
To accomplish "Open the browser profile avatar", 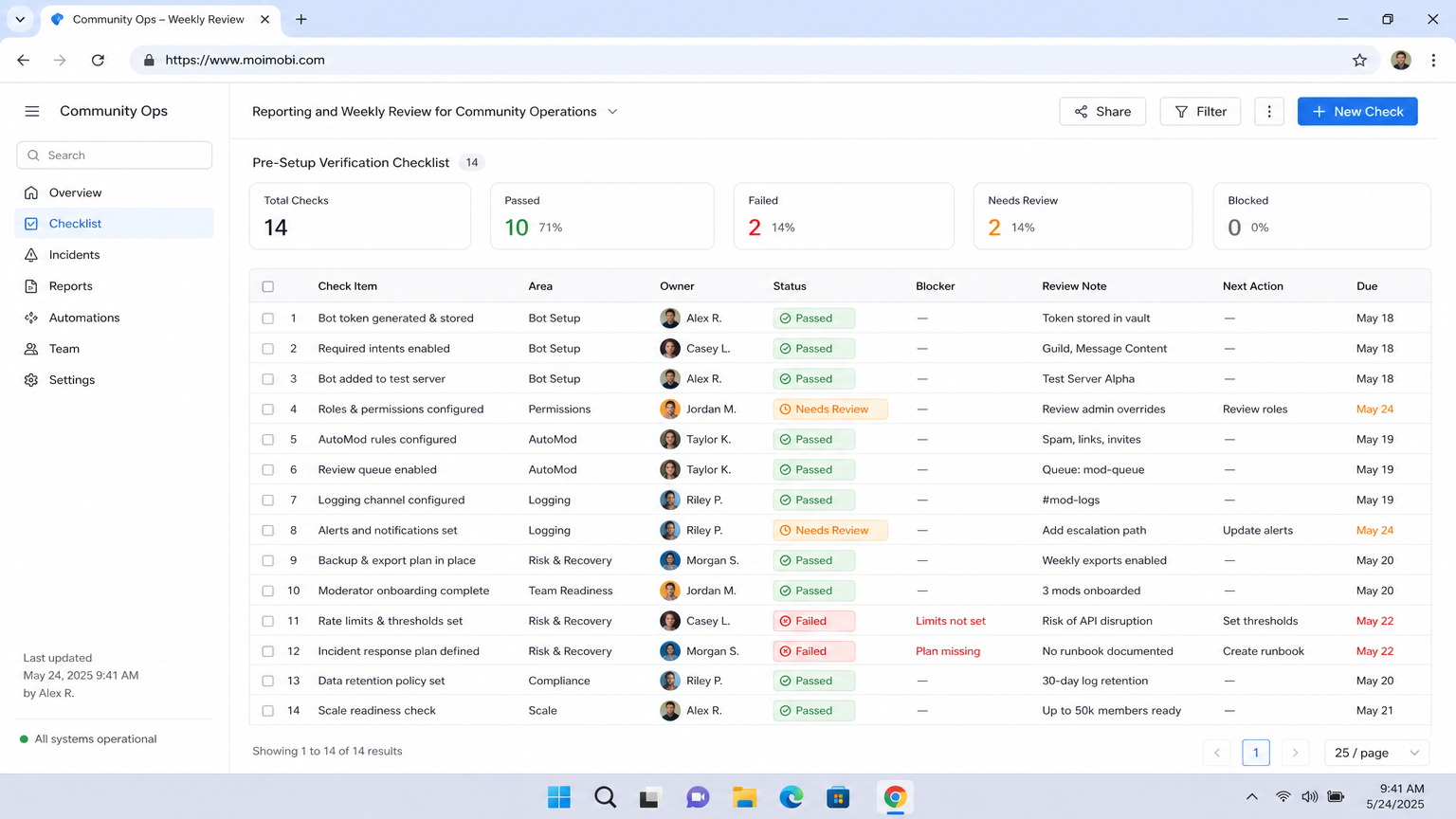I will [1401, 60].
